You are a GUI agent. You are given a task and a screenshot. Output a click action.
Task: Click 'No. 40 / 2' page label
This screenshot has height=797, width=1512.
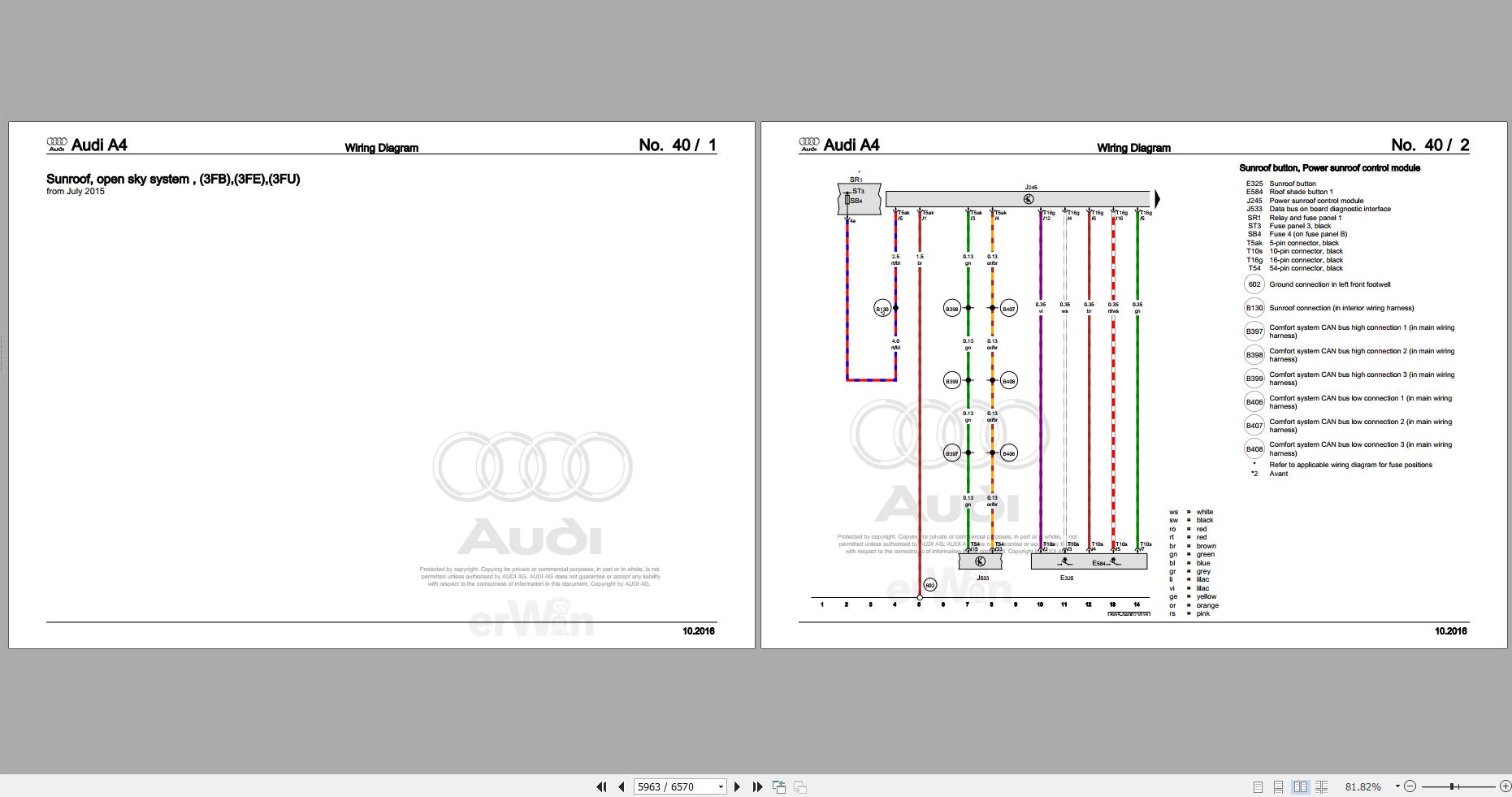click(x=1430, y=145)
